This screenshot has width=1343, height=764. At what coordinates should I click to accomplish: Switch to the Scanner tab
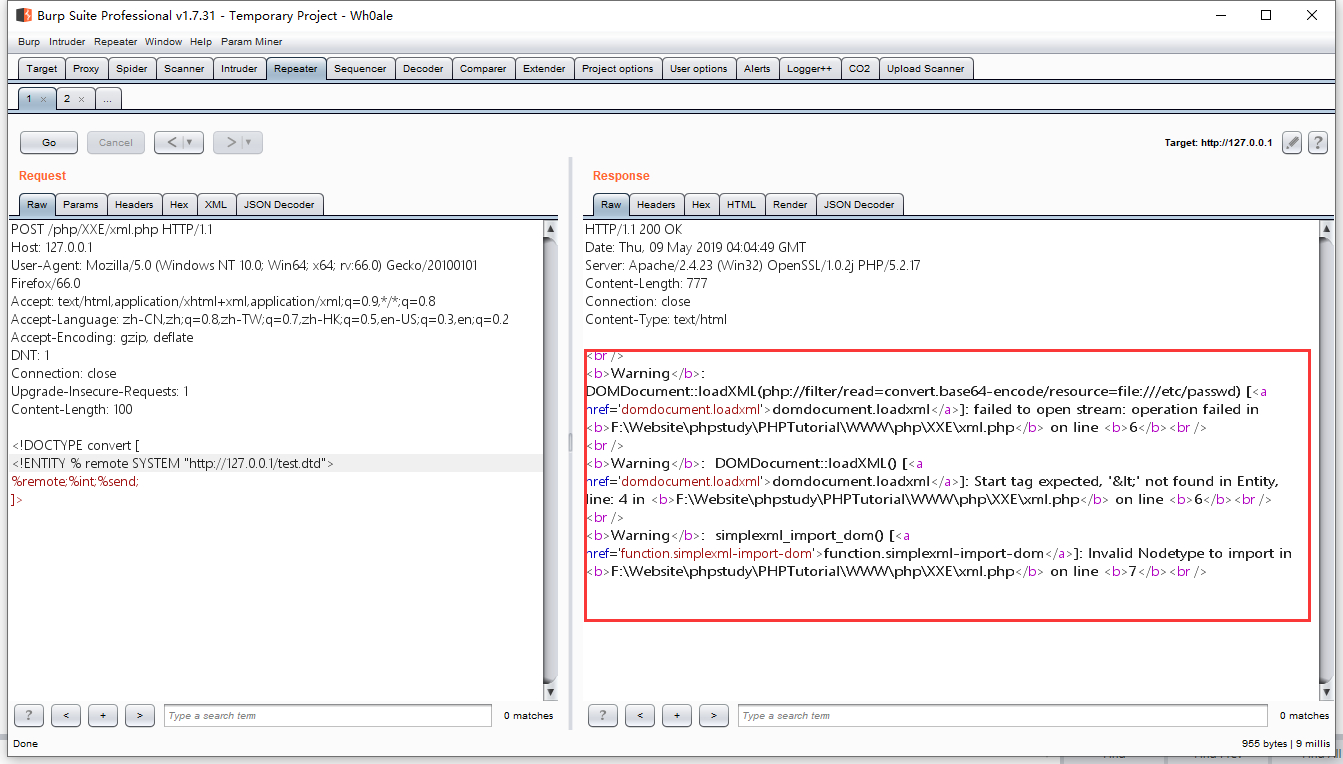(x=184, y=68)
